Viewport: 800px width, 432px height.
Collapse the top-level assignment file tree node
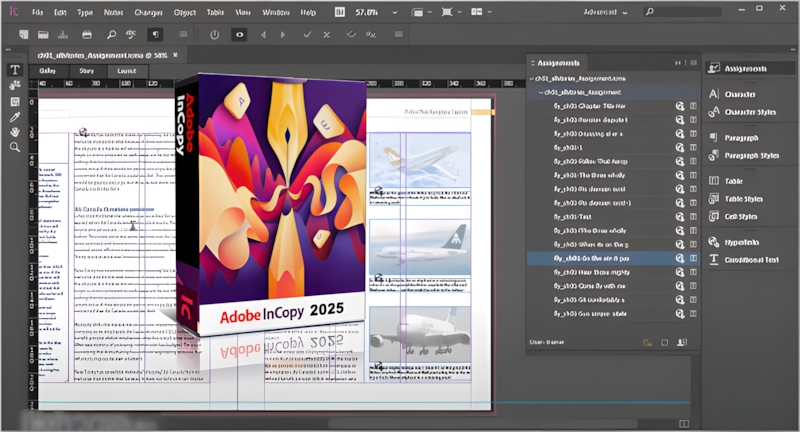click(531, 79)
